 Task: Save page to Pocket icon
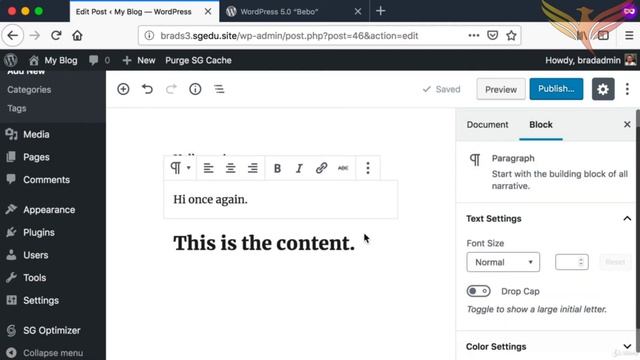(493, 36)
